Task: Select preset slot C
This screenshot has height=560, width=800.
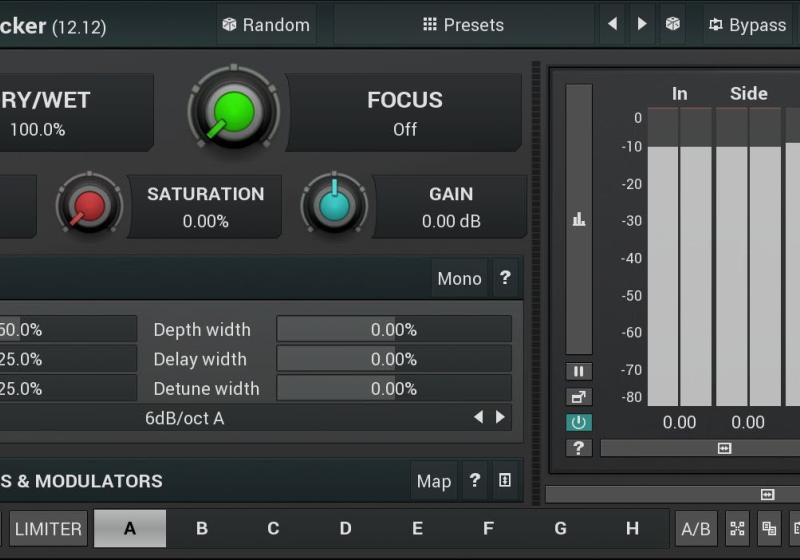Action: click(273, 529)
